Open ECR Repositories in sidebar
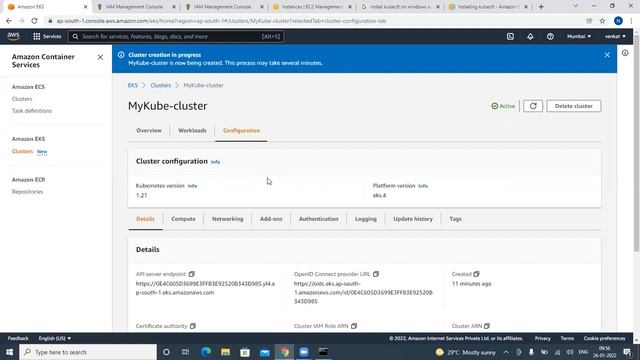This screenshot has height=360, width=640. (27, 192)
